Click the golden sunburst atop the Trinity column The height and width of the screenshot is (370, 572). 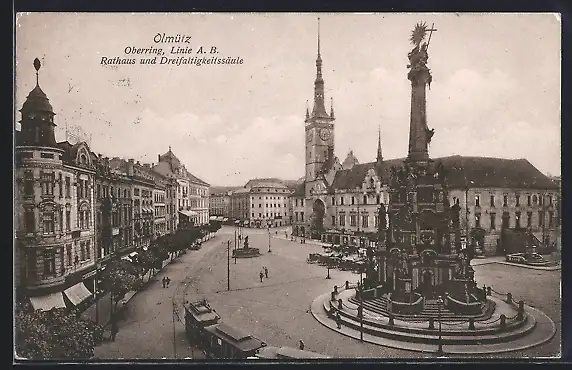[419, 33]
